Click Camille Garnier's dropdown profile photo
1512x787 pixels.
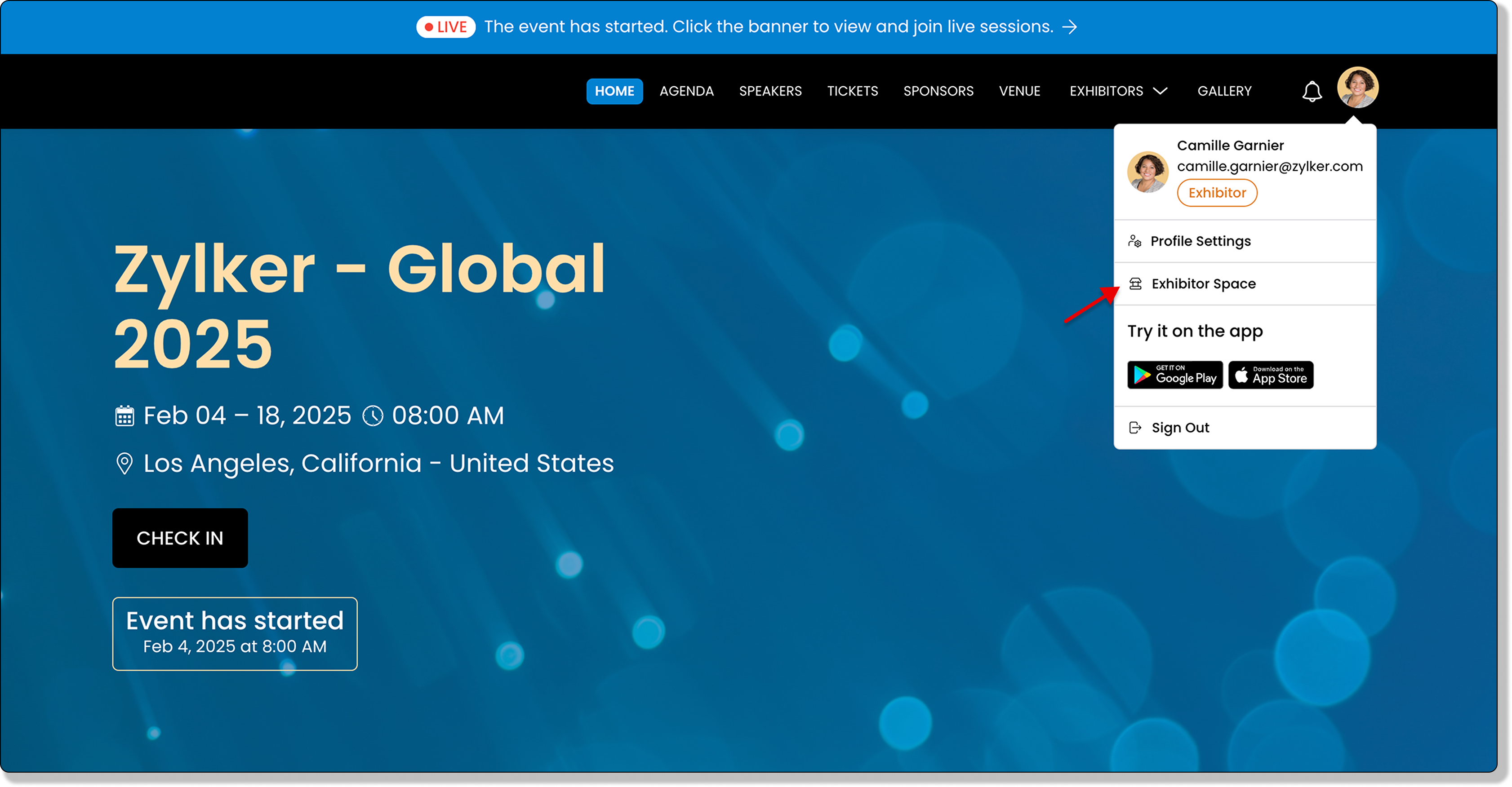click(1147, 172)
